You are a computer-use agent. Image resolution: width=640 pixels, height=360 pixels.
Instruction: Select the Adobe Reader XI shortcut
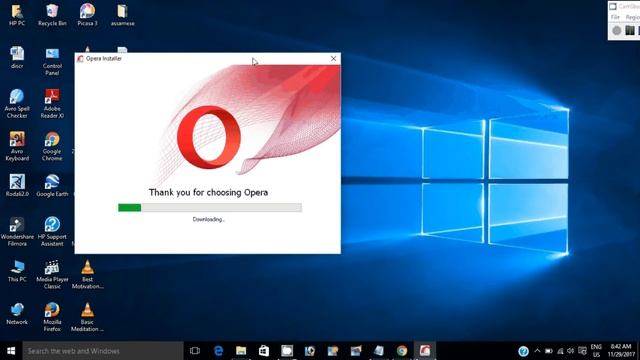[x=52, y=104]
